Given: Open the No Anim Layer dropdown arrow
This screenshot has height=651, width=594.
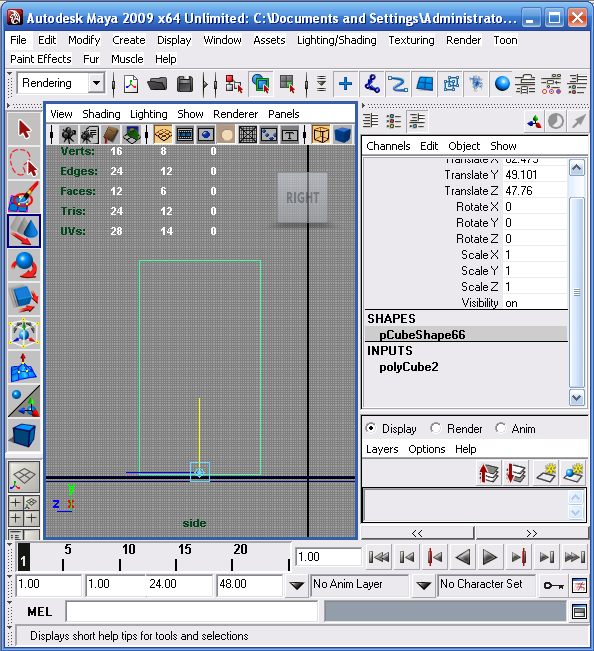Looking at the screenshot, I should click(x=297, y=585).
